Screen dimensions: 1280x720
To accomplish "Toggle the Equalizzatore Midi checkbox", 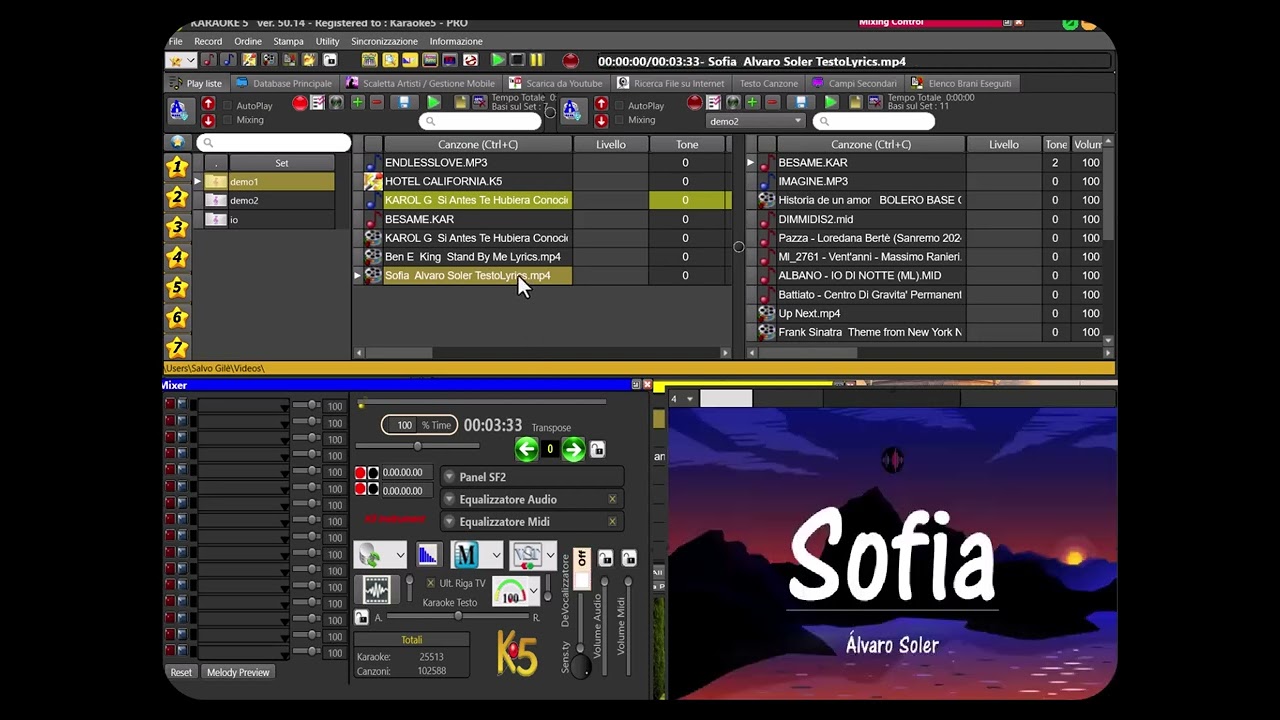I will [612, 521].
